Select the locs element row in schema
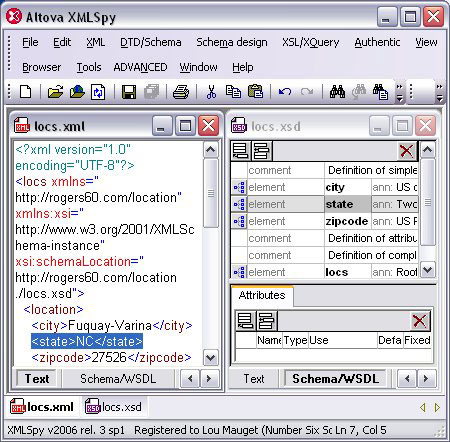 [324, 272]
